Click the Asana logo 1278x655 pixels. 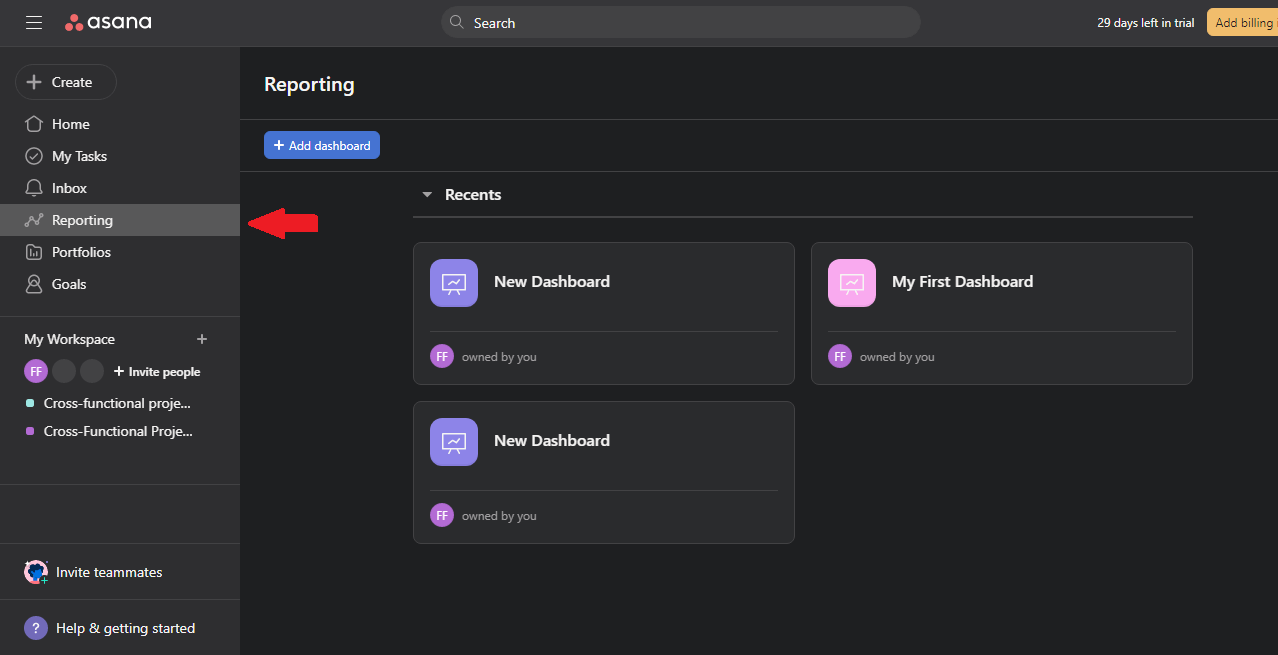[108, 21]
